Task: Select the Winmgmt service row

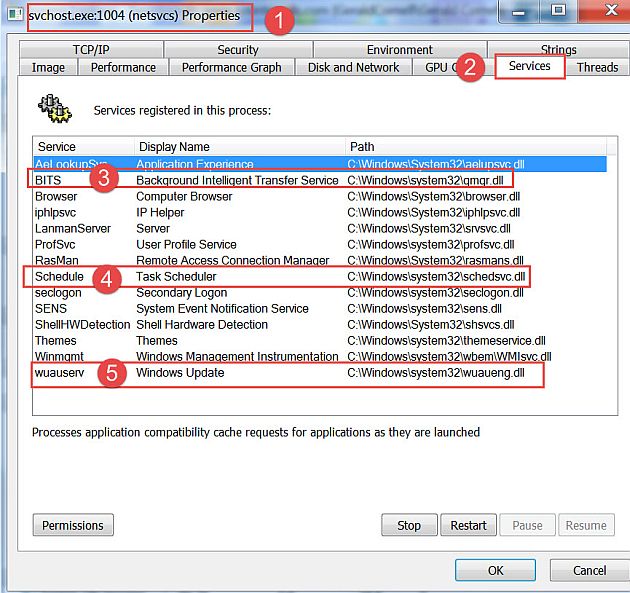Action: click(320, 357)
